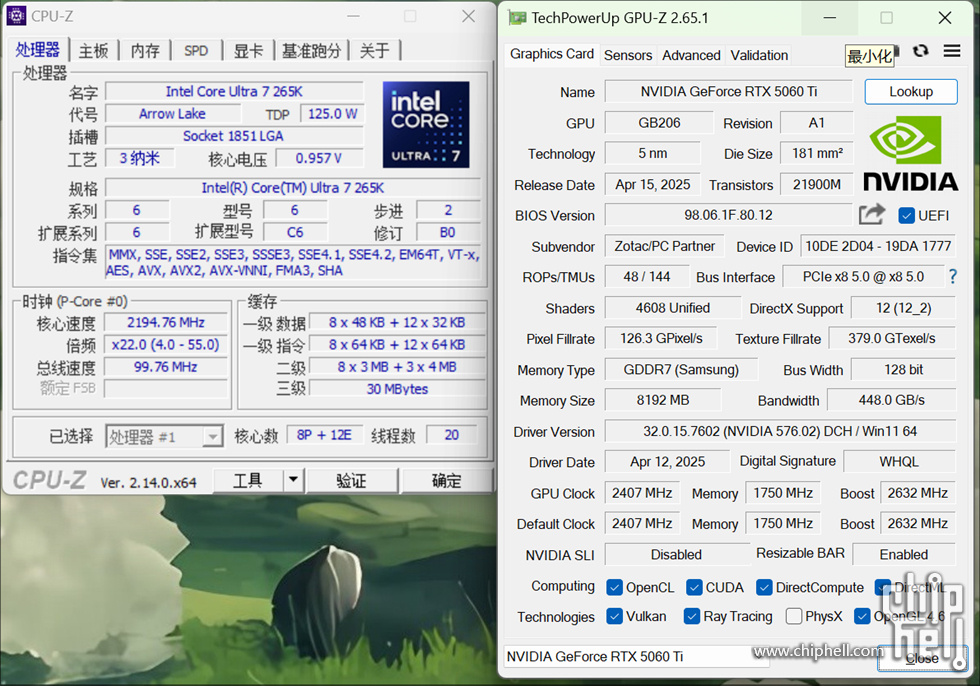Click the PCIe x8 5.0 @ x8 5.0 value
980x686 pixels.
863,277
